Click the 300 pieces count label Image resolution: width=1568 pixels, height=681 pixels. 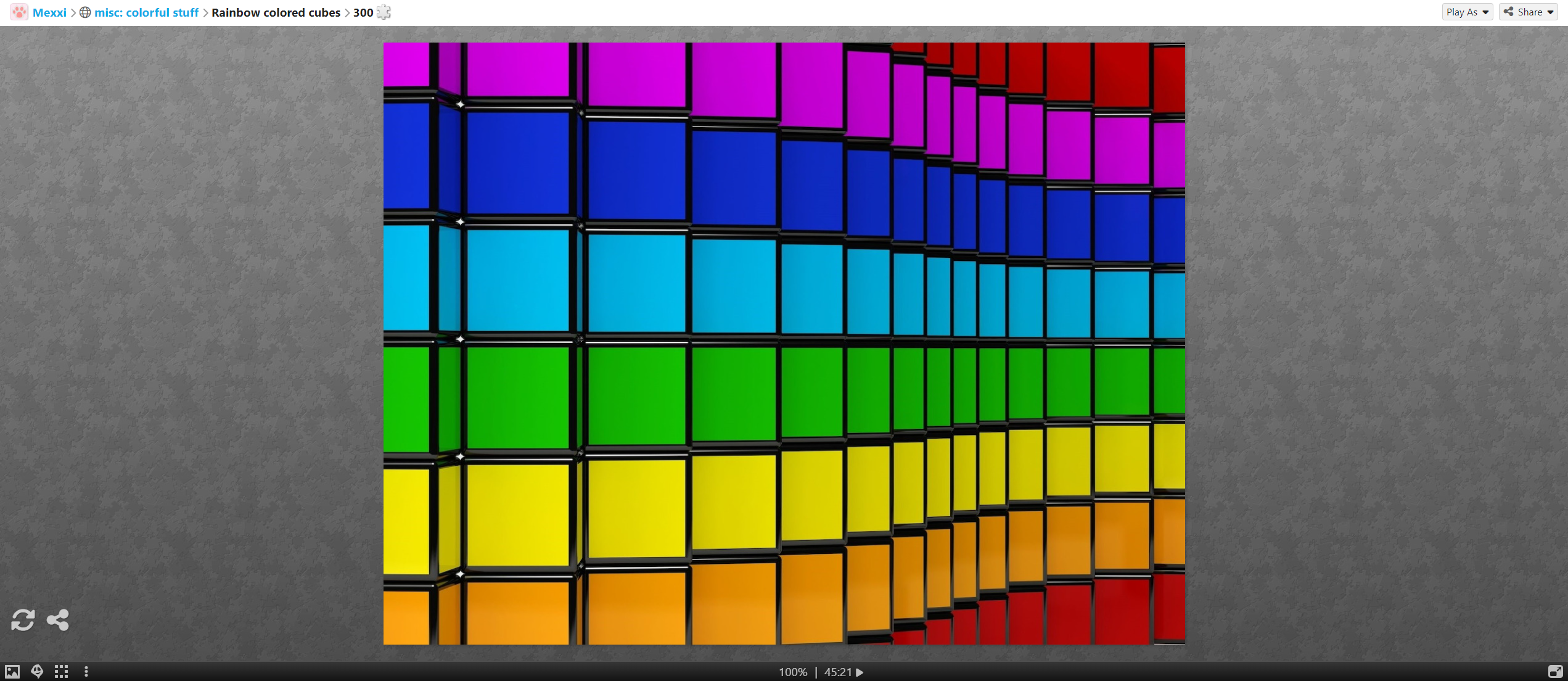[x=363, y=12]
